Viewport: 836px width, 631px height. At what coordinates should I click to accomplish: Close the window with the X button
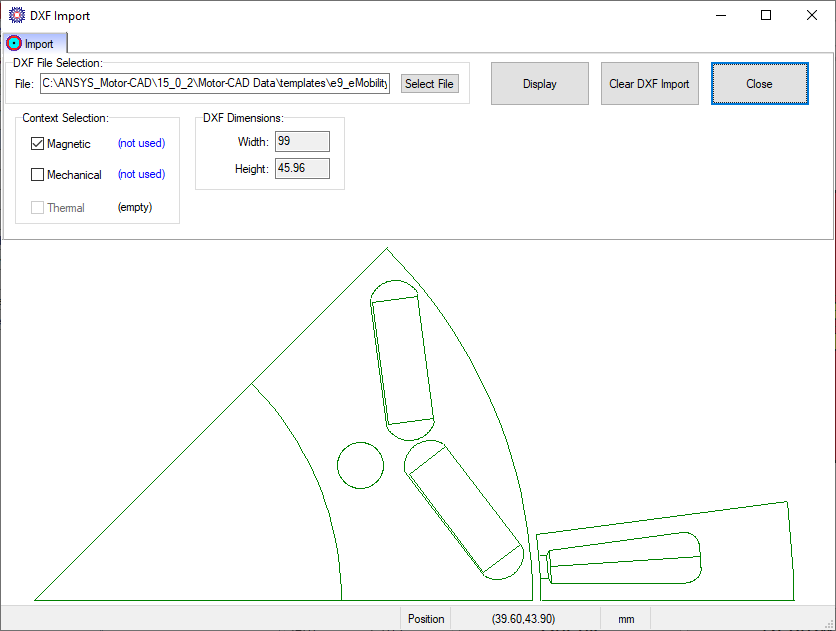pos(811,15)
